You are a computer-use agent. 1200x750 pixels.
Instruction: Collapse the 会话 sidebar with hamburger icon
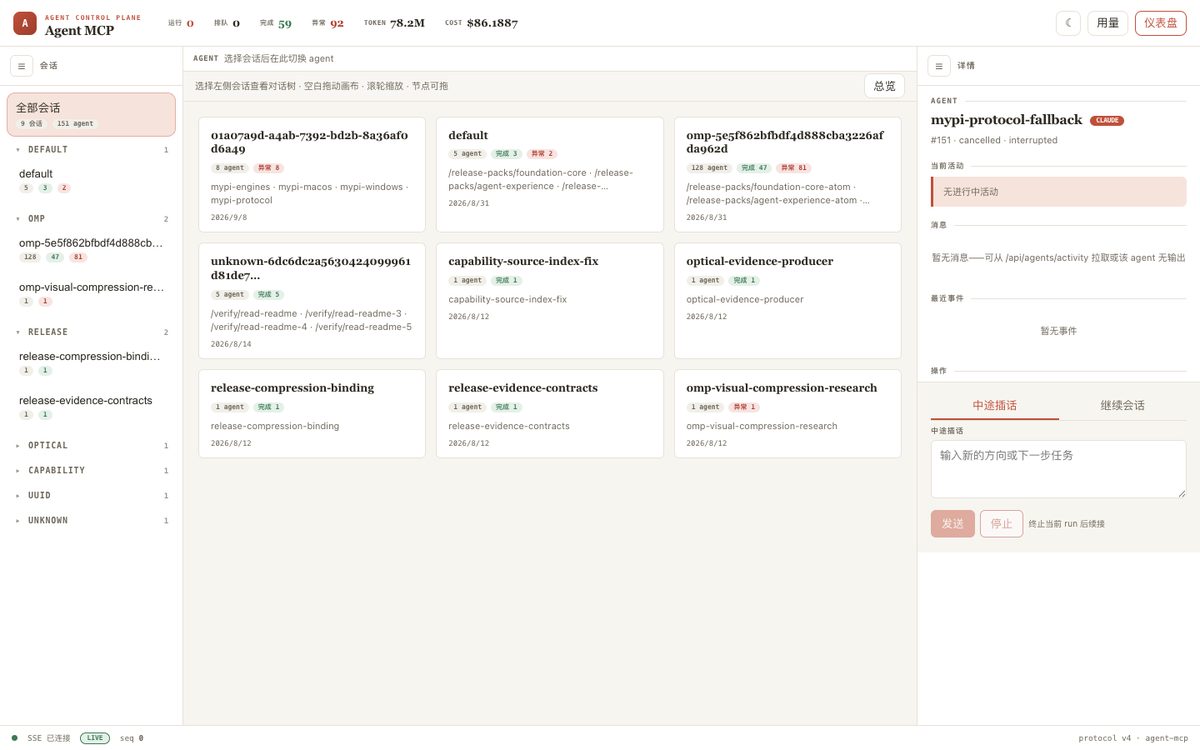coord(22,65)
